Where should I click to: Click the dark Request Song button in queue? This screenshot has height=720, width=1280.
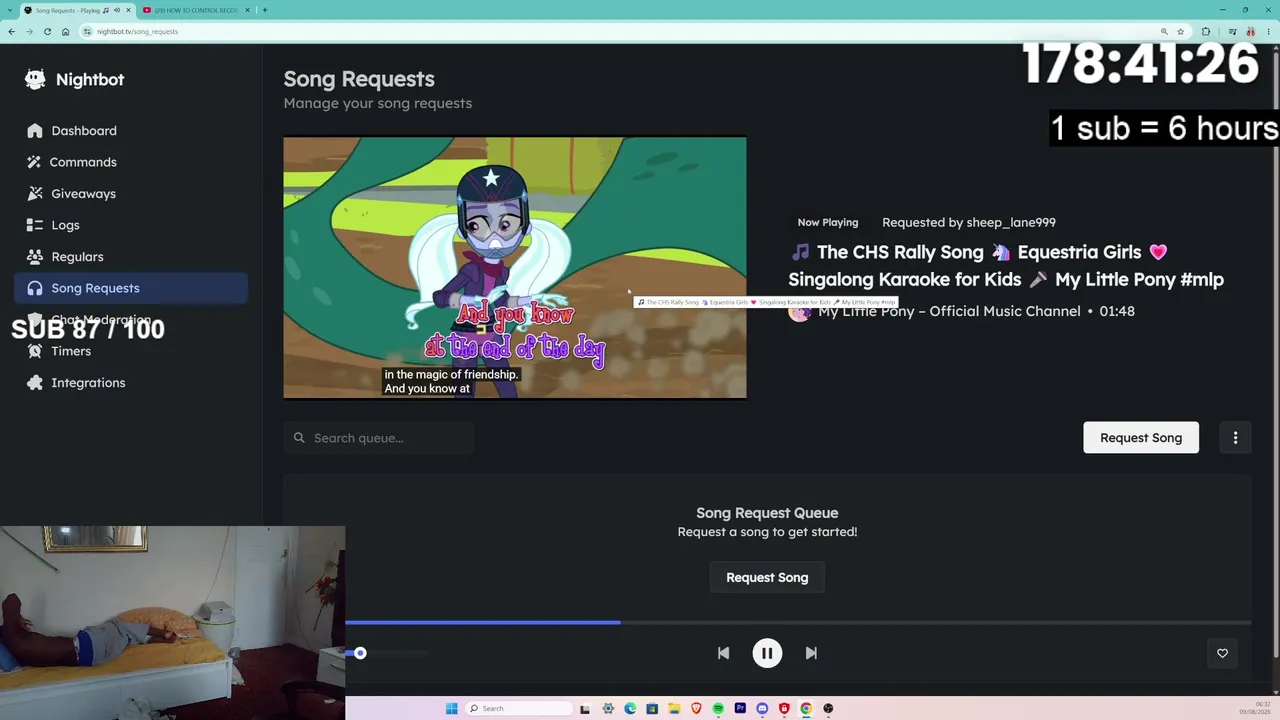[767, 578]
